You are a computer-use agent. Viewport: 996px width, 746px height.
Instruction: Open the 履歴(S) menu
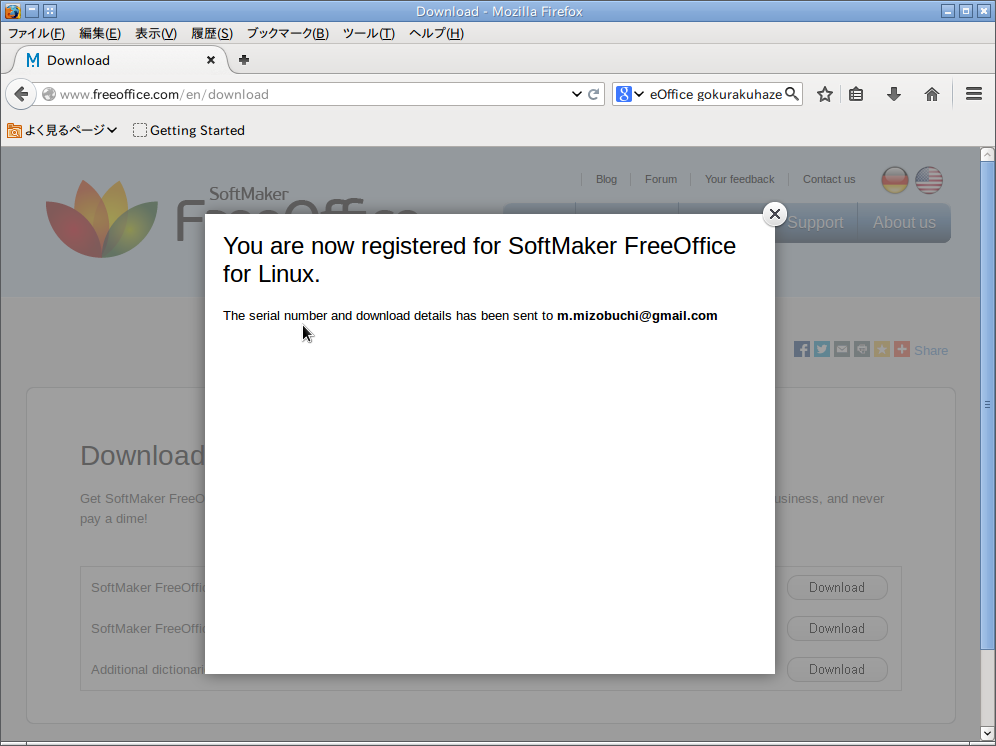point(212,33)
